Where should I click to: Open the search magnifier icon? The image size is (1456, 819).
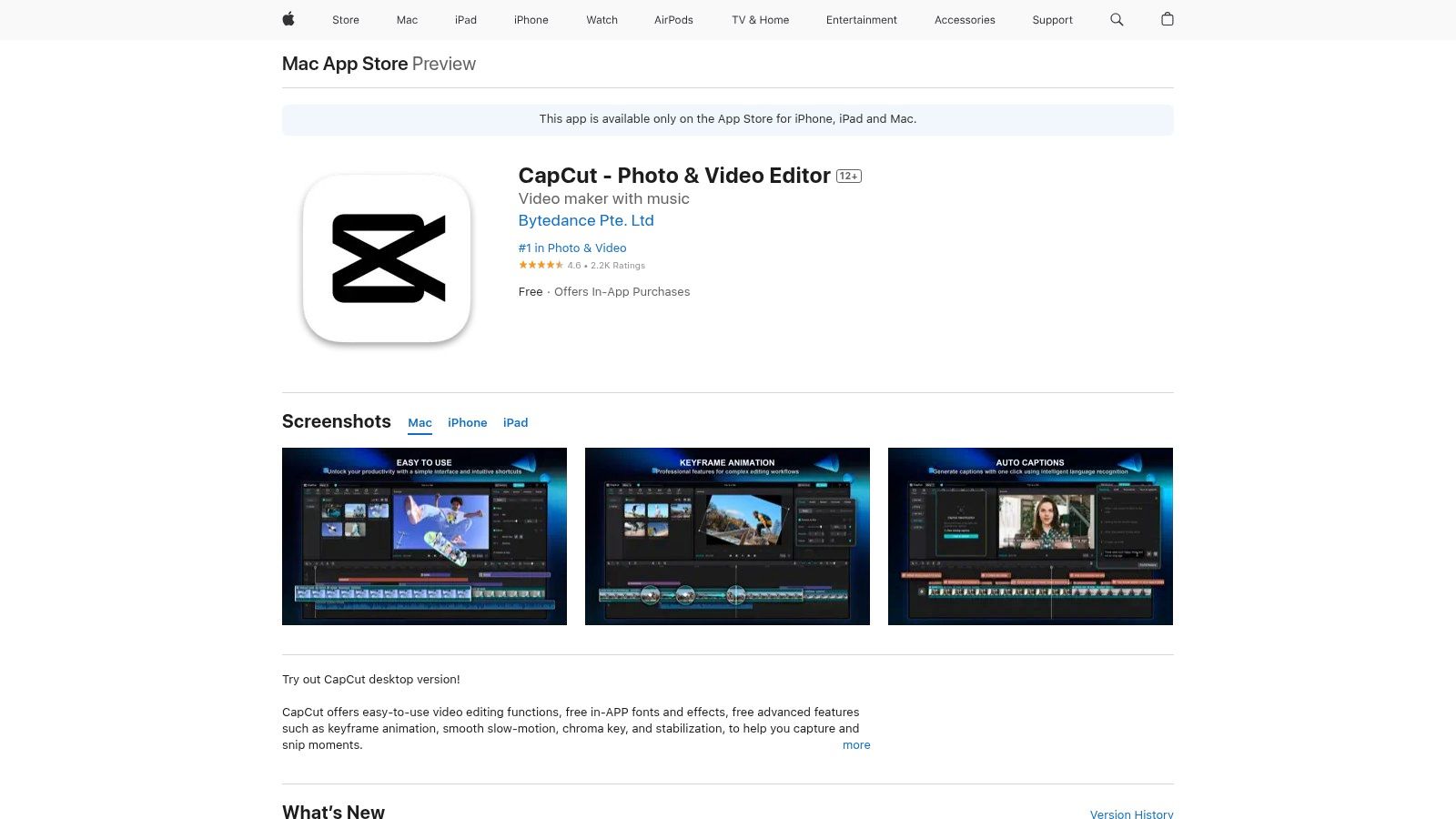click(x=1117, y=19)
